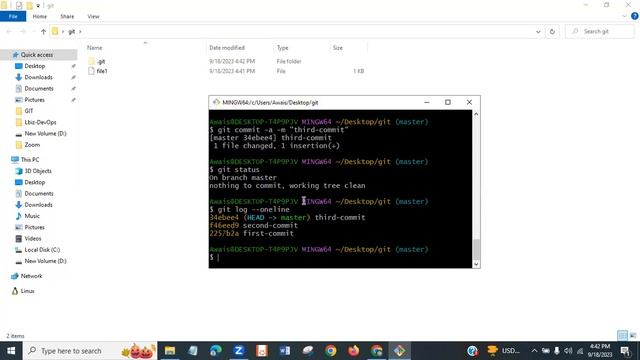
Task: Click the Git Bash title bar icon
Action: tap(216, 102)
